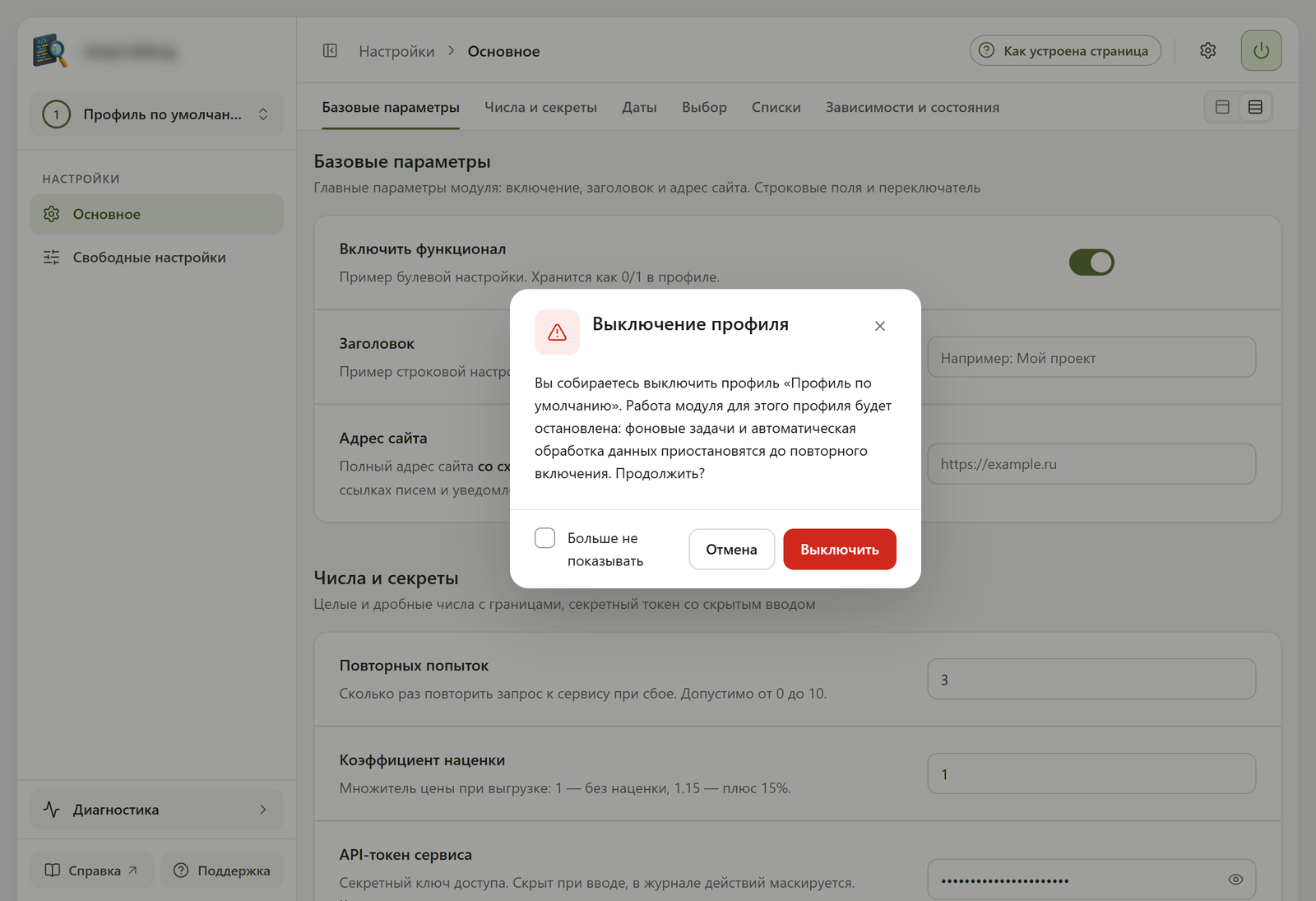Click the red warning triangle icon
This screenshot has height=901, width=1316.
coord(557,332)
